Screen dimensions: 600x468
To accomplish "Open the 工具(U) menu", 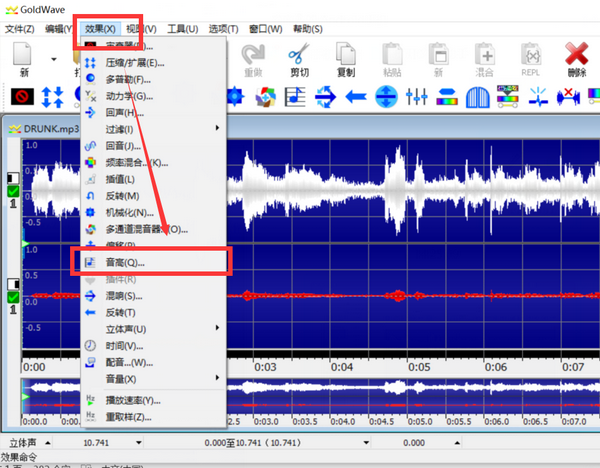I will pos(183,29).
